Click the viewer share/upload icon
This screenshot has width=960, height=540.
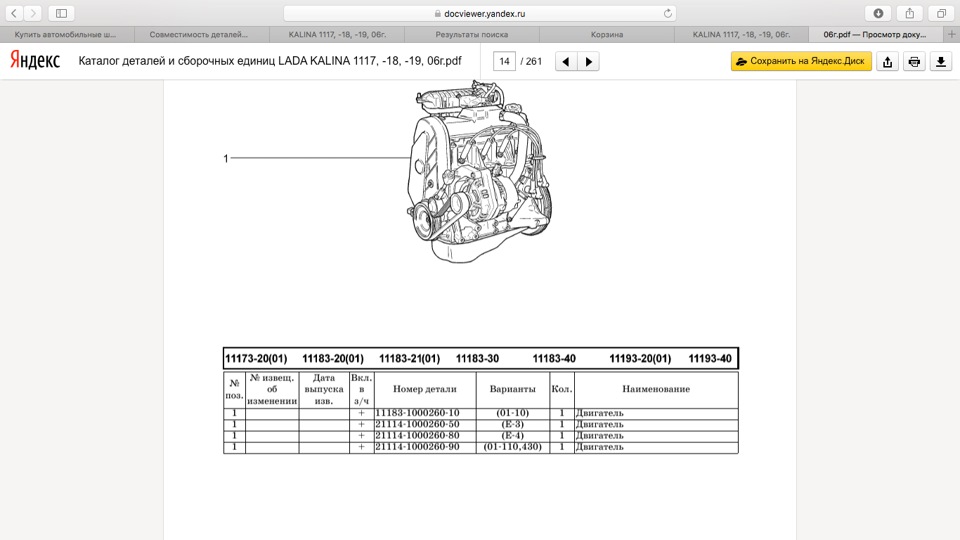(x=888, y=61)
